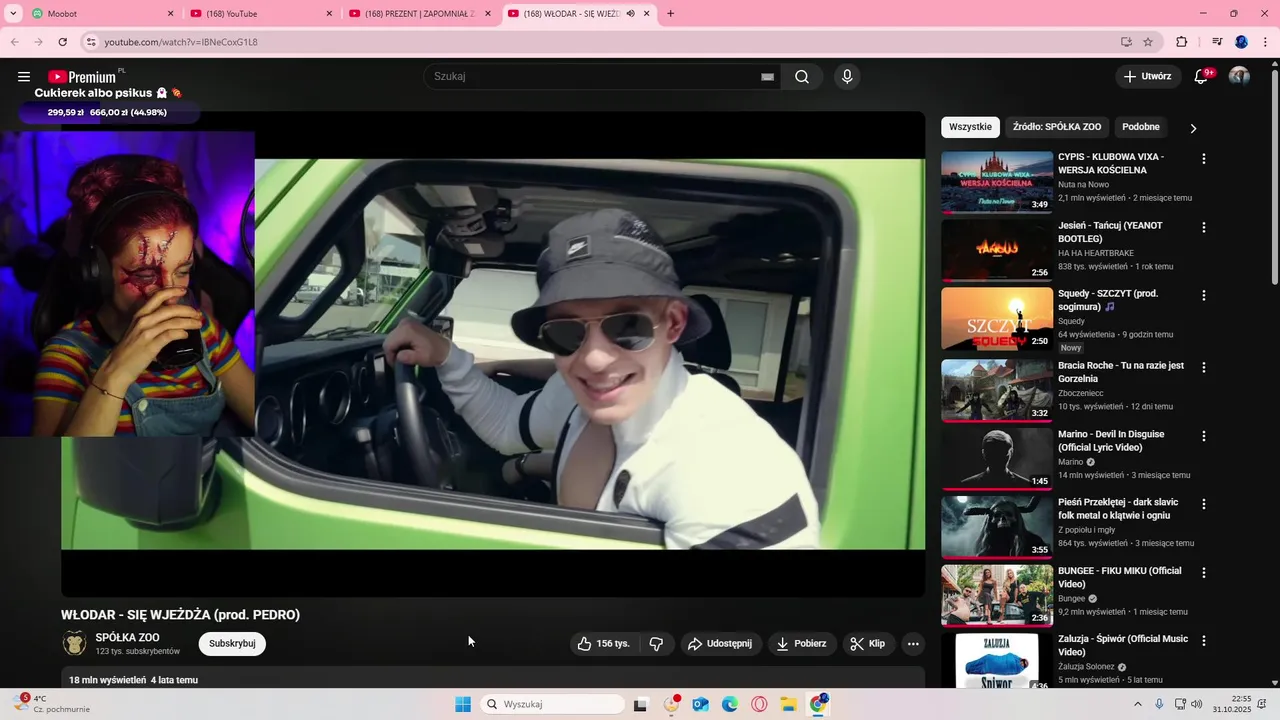The image size is (1280, 720).
Task: Mute audio on the WŁODAR tab speaker icon
Action: coord(631,14)
